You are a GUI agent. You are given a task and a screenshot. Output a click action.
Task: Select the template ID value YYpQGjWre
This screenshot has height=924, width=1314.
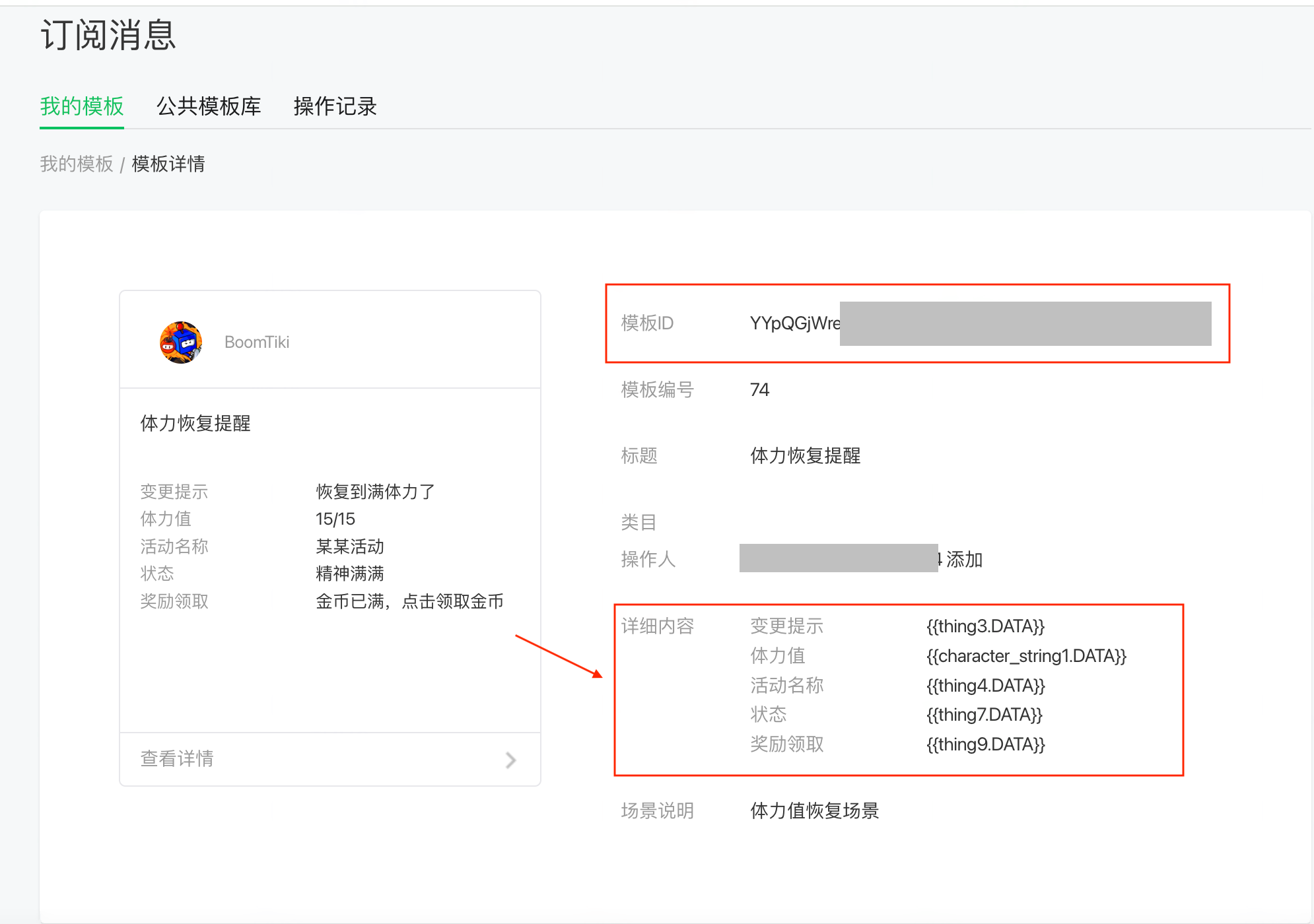(x=795, y=323)
